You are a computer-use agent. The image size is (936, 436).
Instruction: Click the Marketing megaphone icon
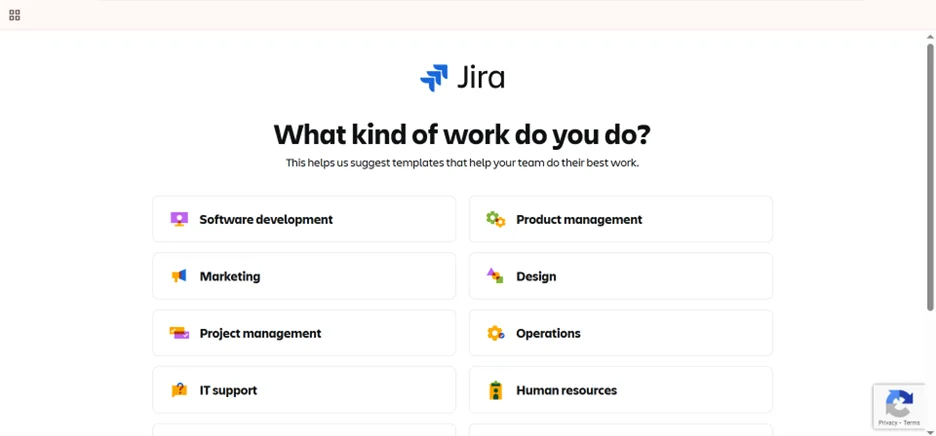179,276
